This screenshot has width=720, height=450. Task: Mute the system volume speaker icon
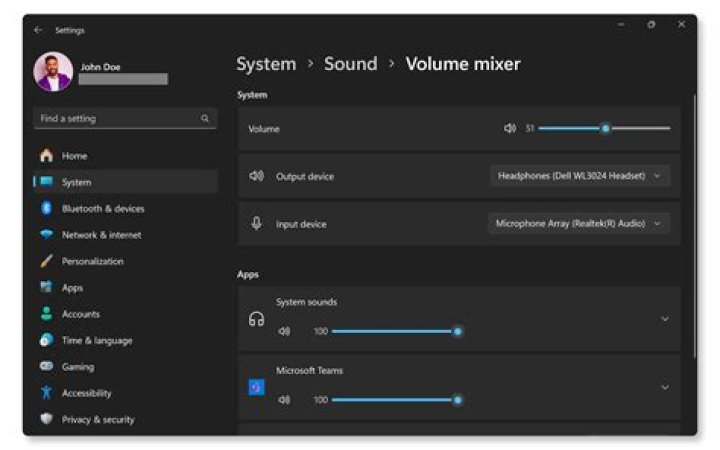tap(509, 128)
